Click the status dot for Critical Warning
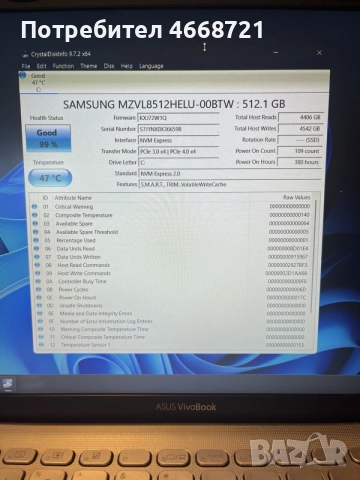This screenshot has width=360, height=480. 34,207
